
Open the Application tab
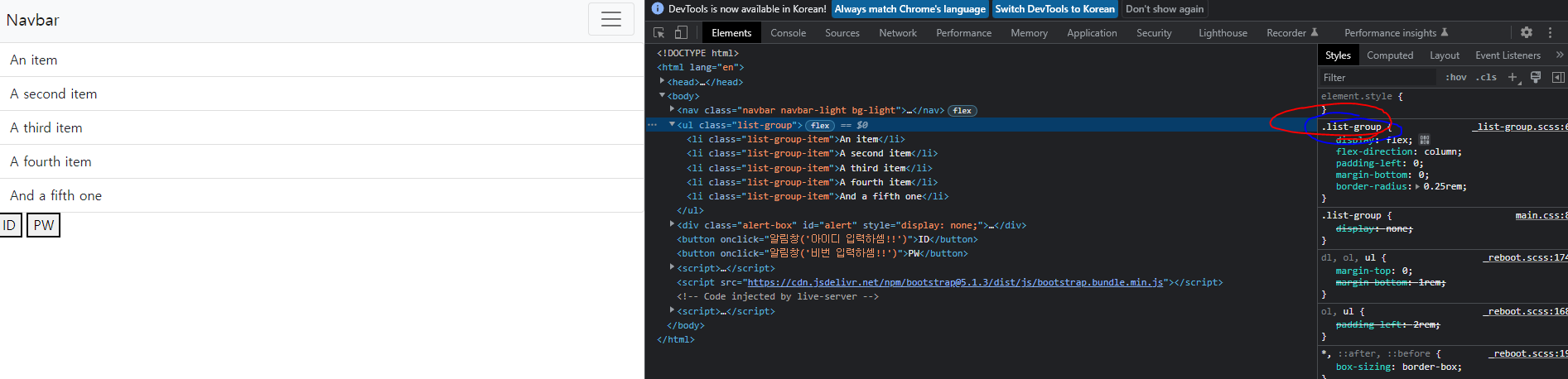[x=1092, y=33]
